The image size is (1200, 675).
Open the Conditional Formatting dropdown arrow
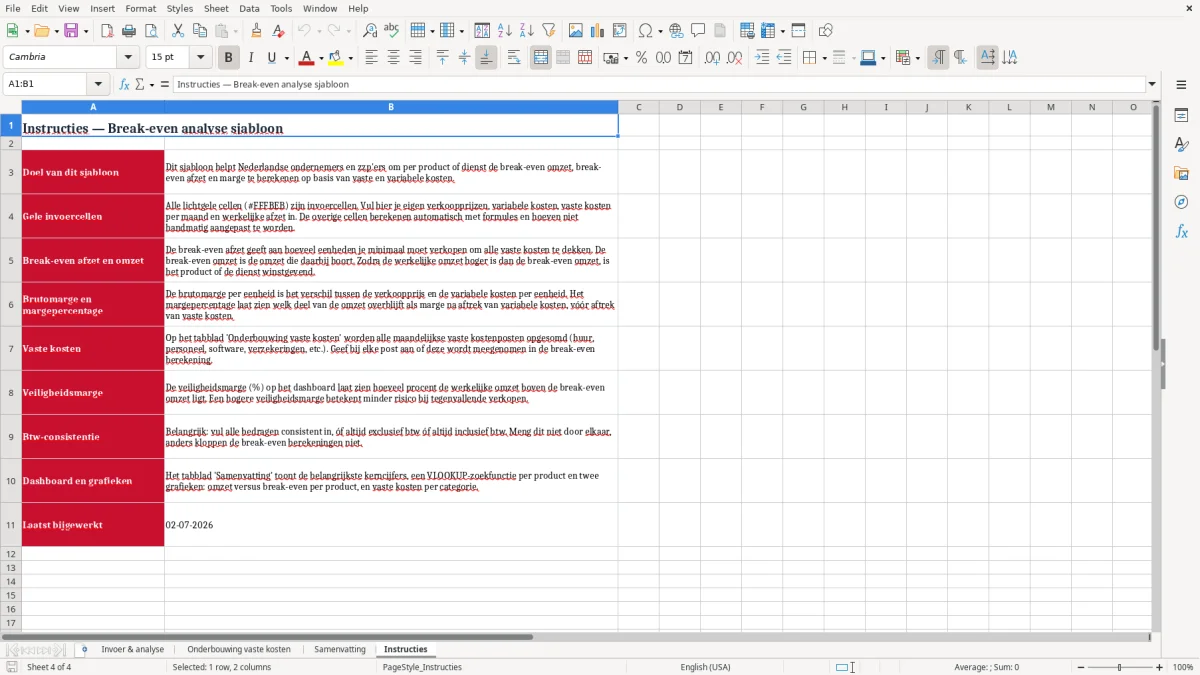tap(916, 58)
